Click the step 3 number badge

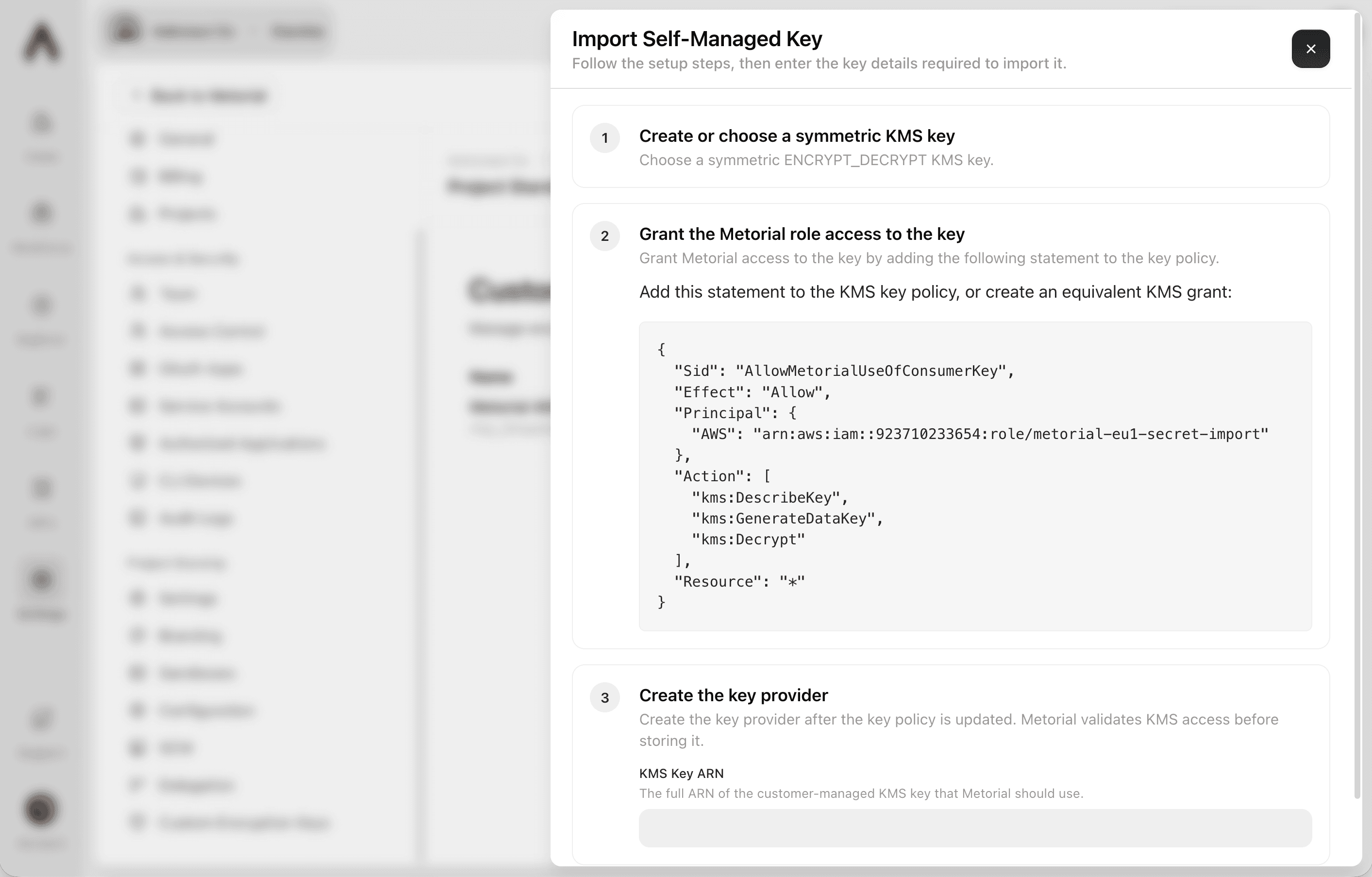tap(604, 697)
